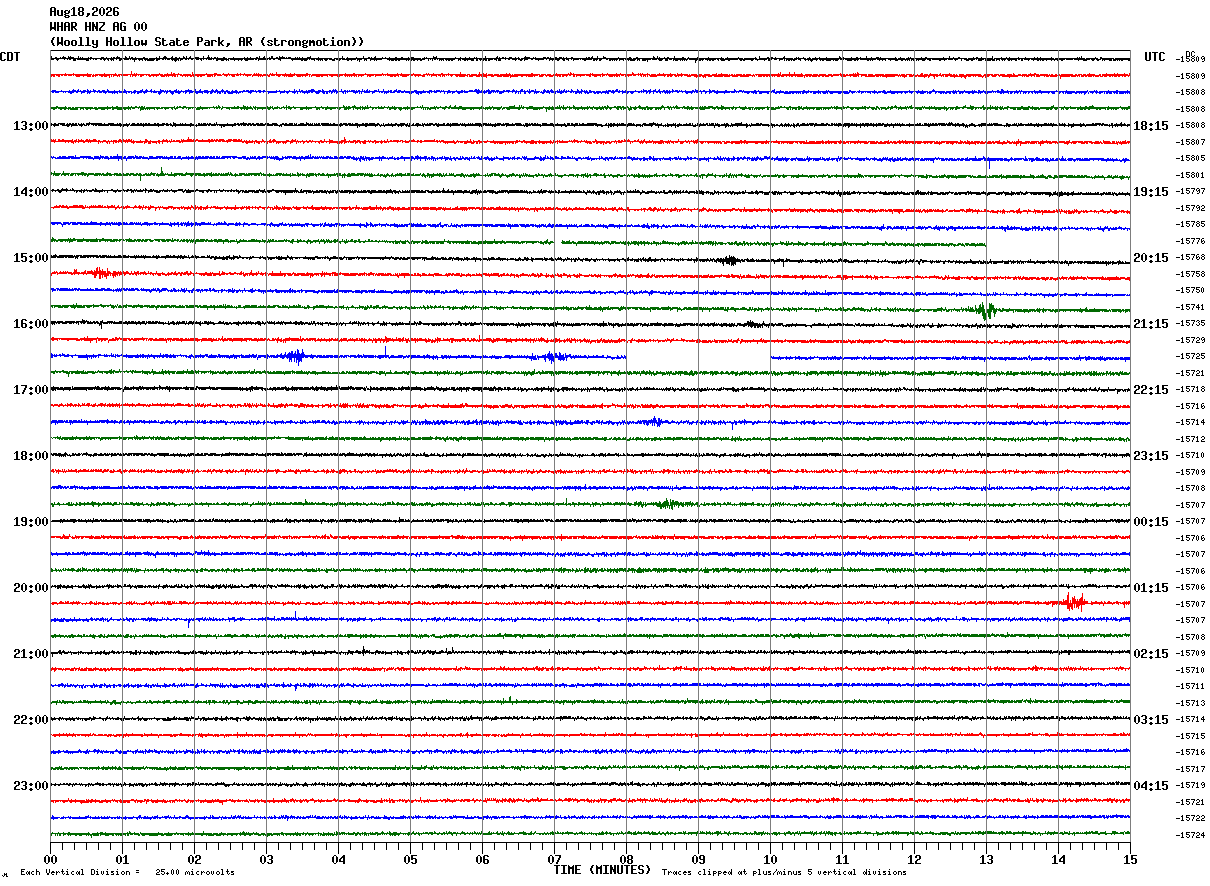Click the UTC column header
This screenshot has width=1210, height=886.
pos(1155,57)
